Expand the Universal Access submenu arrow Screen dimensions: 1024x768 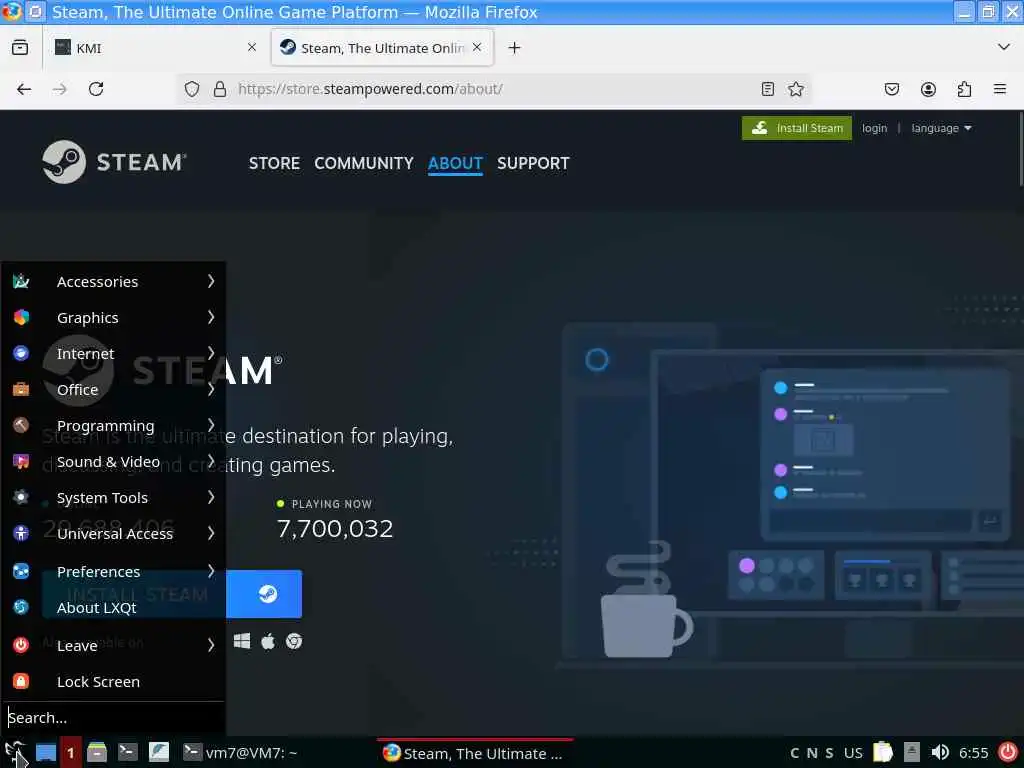[211, 534]
